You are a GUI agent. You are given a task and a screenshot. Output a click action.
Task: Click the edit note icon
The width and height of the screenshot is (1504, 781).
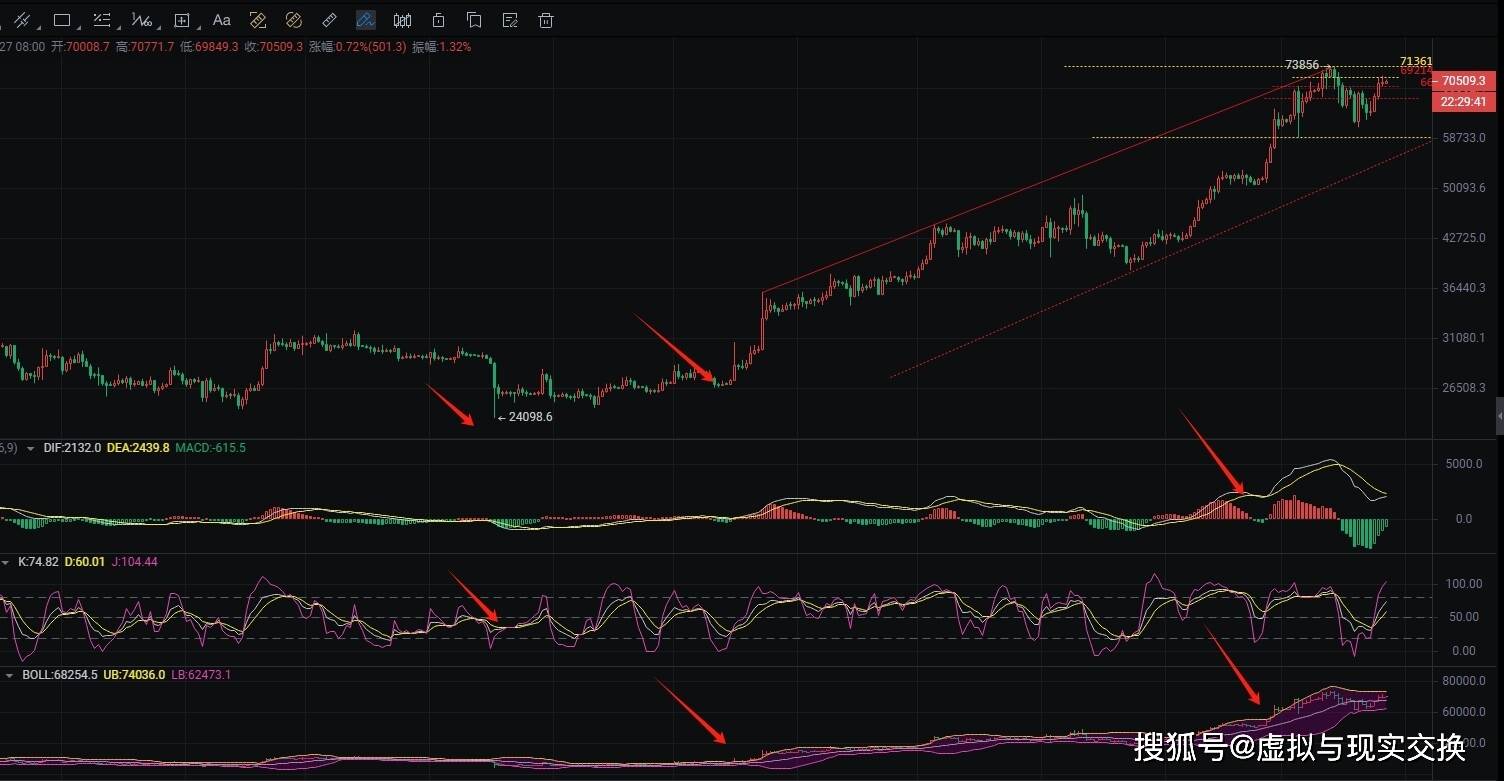tap(510, 20)
